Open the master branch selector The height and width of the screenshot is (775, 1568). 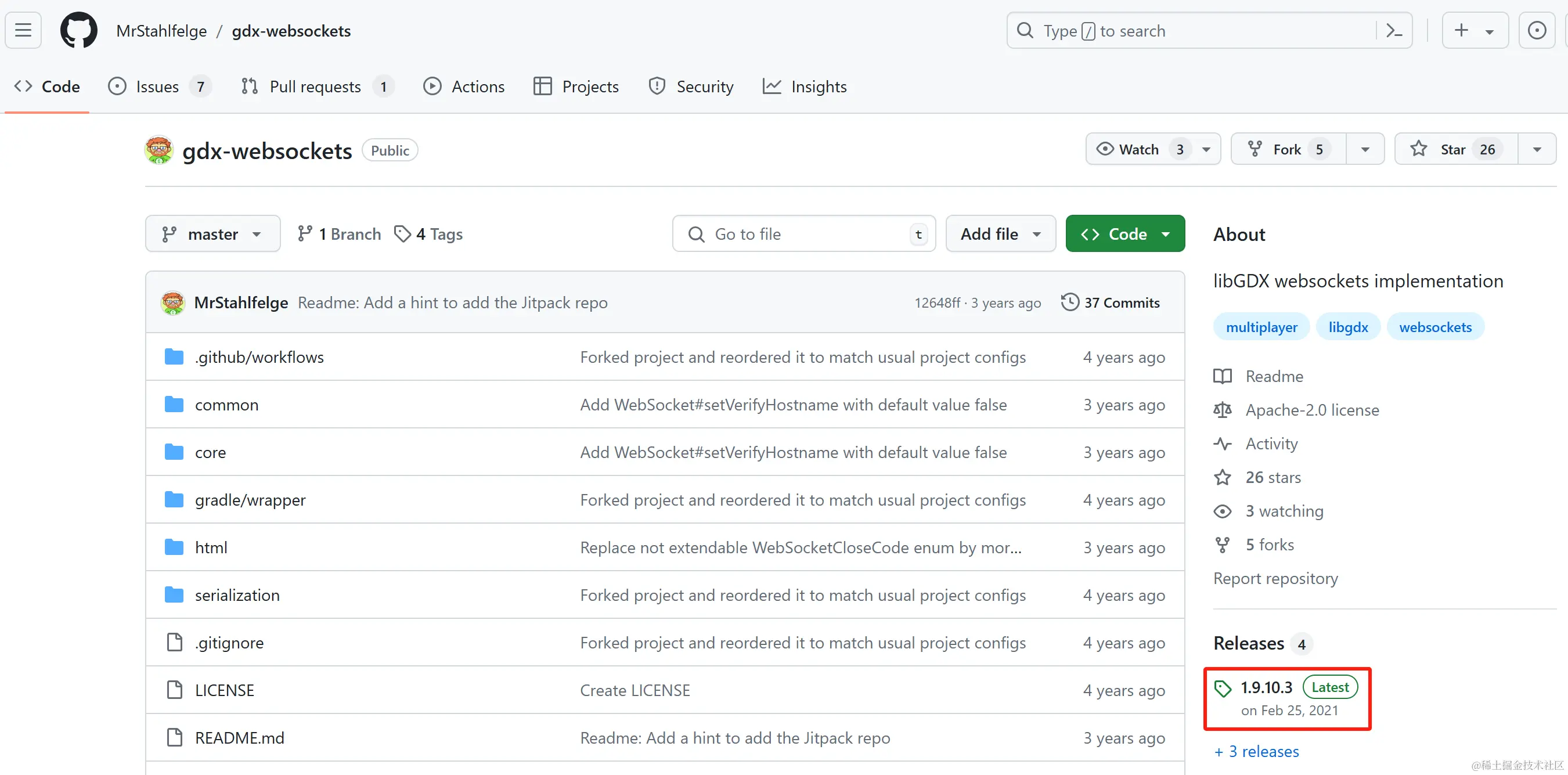click(x=212, y=234)
